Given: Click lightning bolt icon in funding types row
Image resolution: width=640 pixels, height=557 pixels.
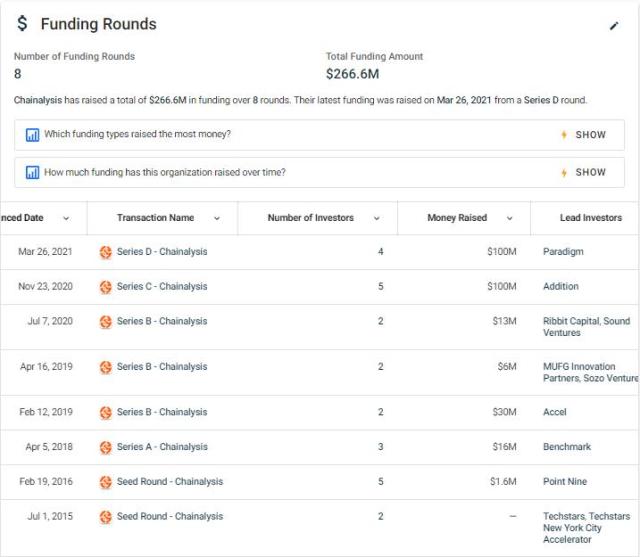Looking at the screenshot, I should click(564, 135).
